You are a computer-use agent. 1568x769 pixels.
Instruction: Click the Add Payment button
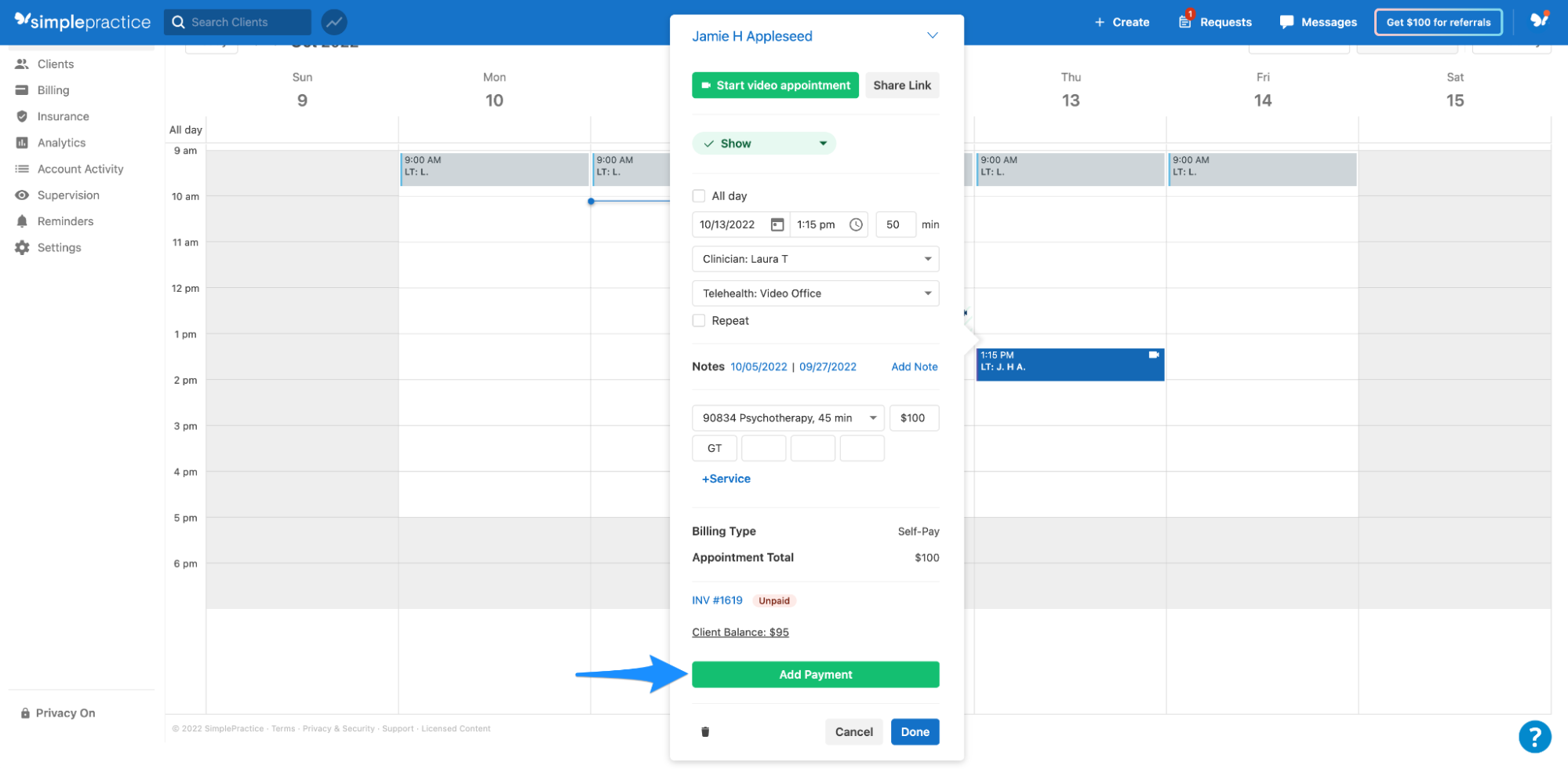point(816,675)
